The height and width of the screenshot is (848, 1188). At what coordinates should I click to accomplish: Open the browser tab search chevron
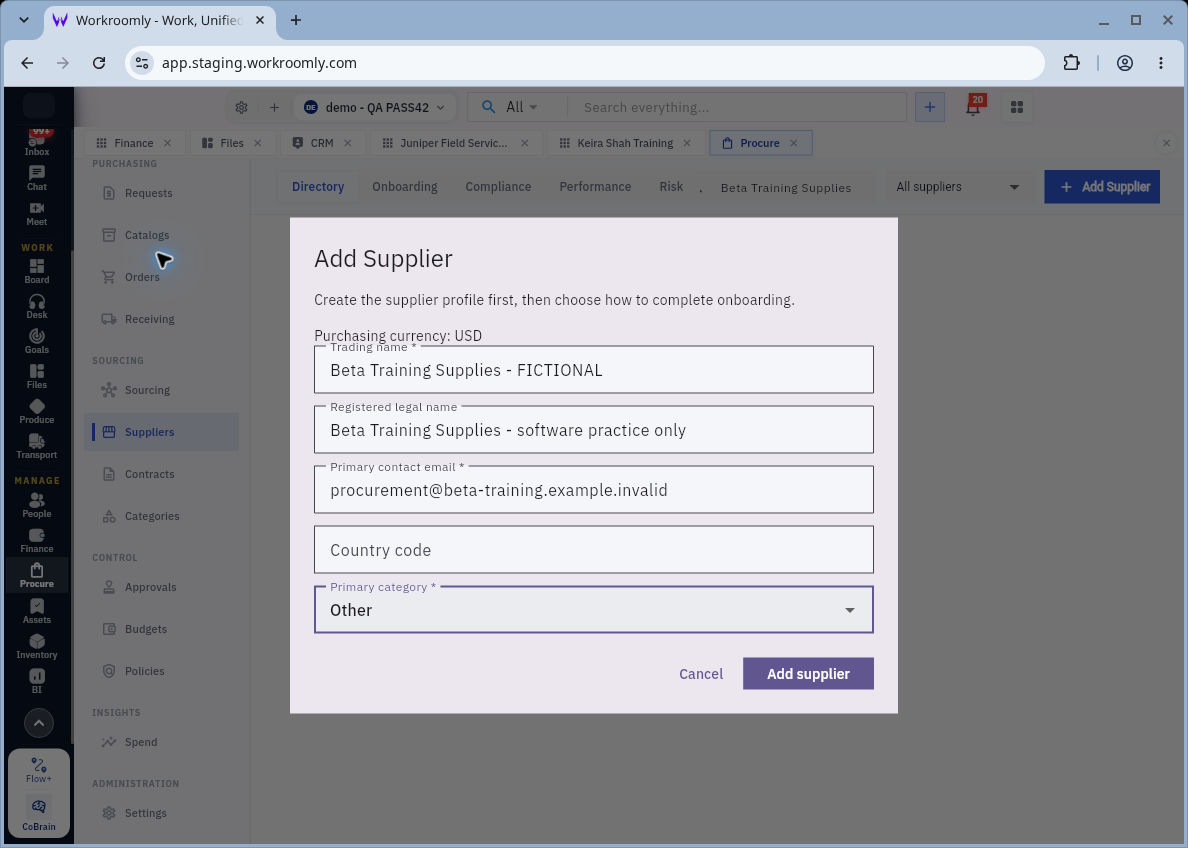pyautogui.click(x=24, y=20)
